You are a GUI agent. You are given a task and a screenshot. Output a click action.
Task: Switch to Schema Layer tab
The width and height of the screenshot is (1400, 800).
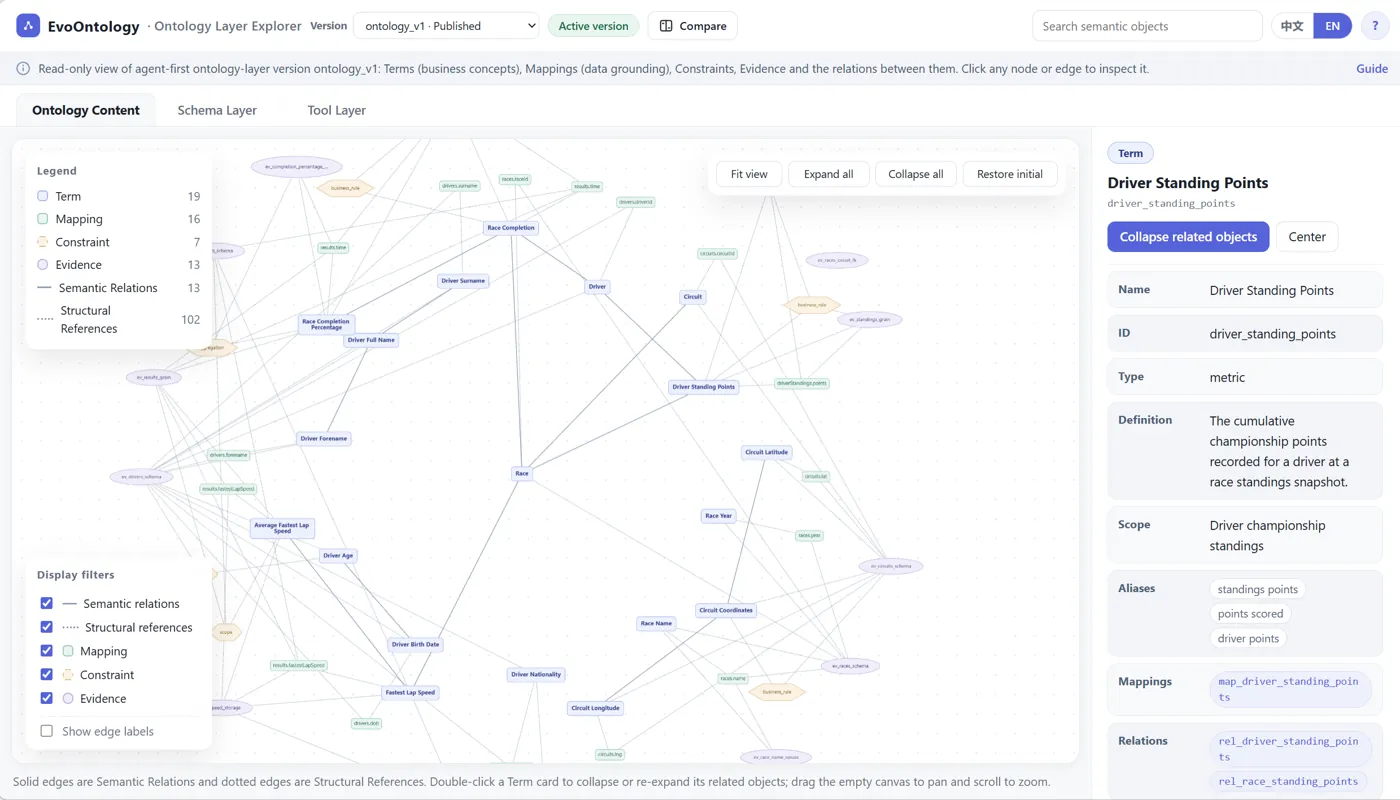(x=217, y=110)
